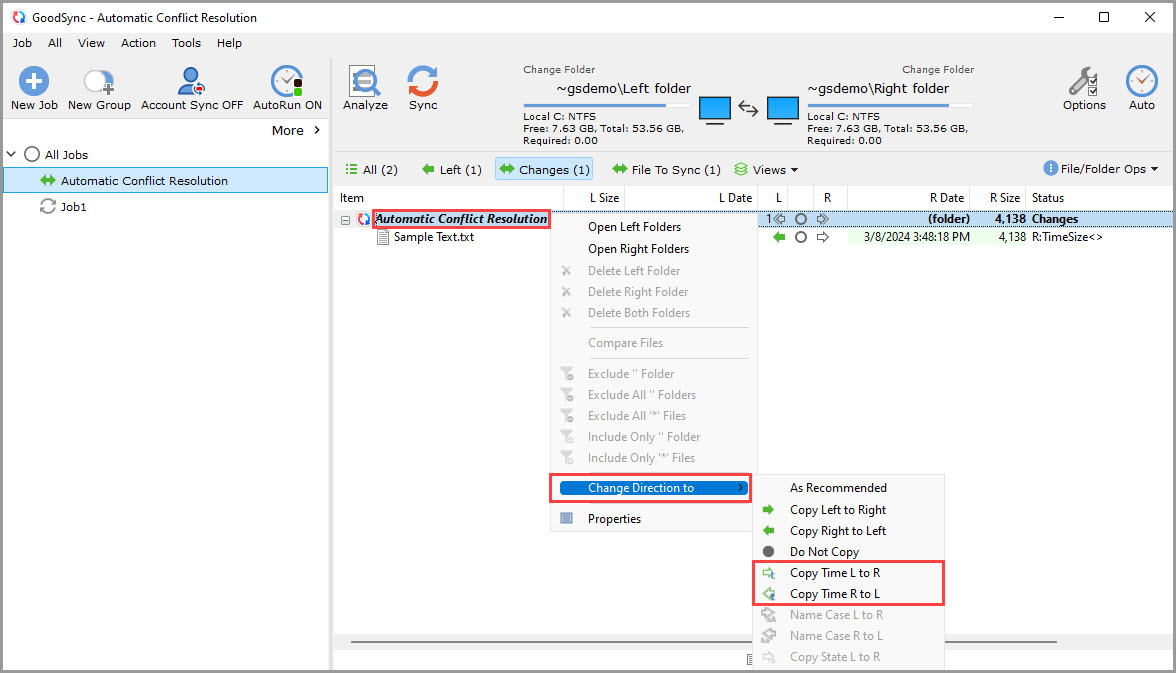The width and height of the screenshot is (1176, 673).
Task: Click left Change Folder link
Action: (559, 69)
